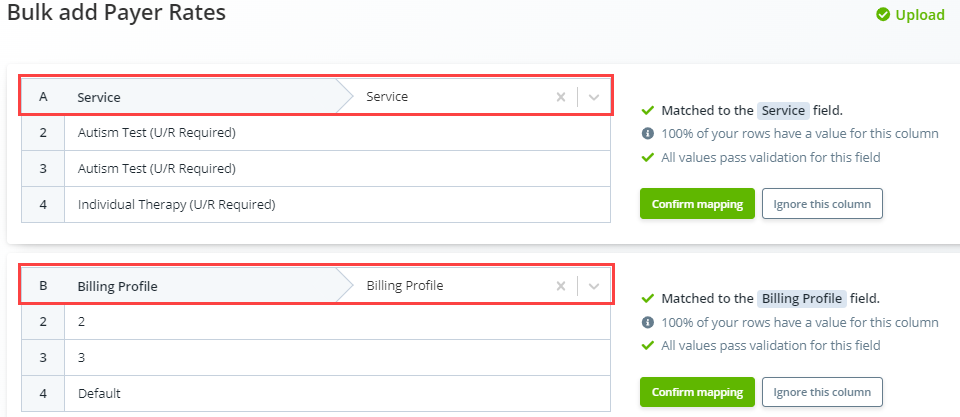Click info icon in Service column status
This screenshot has height=417, width=960.
(648, 134)
